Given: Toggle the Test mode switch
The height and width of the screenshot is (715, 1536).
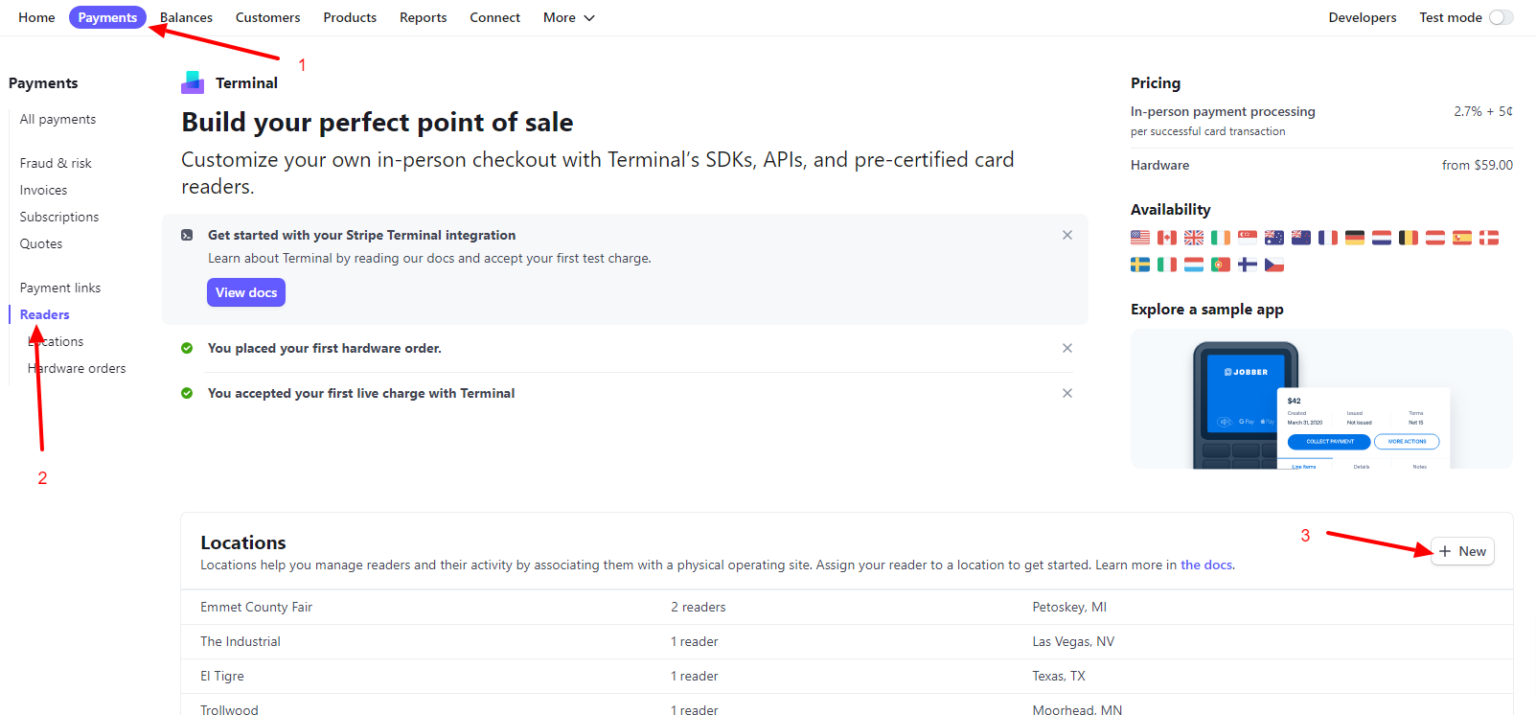Looking at the screenshot, I should pos(1500,18).
